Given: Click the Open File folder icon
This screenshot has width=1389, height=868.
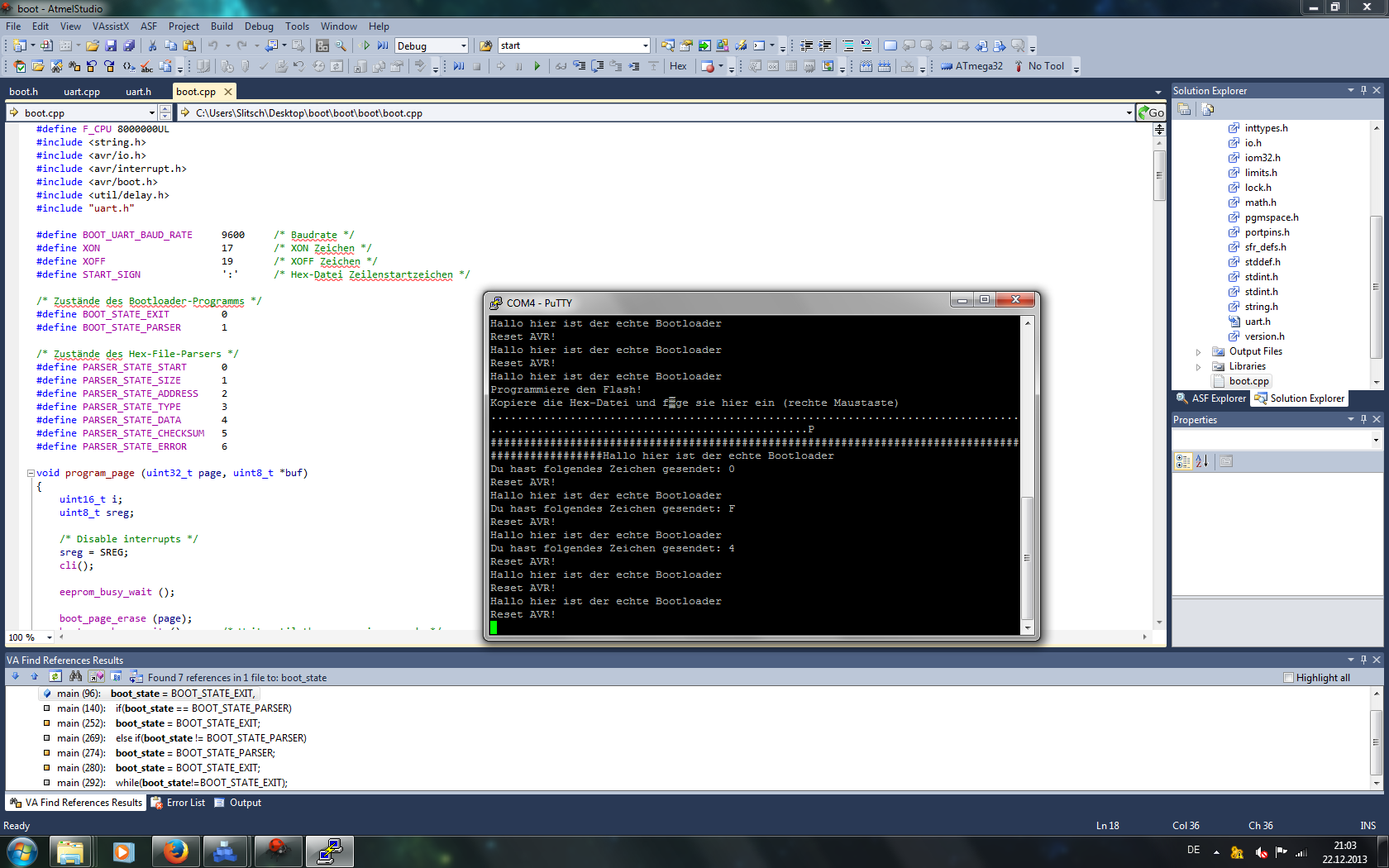Looking at the screenshot, I should (x=93, y=45).
